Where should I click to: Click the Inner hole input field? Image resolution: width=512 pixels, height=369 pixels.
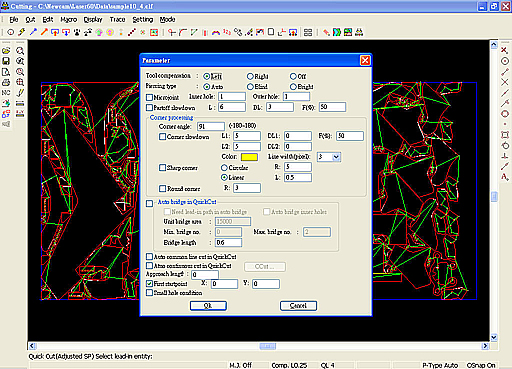tap(232, 97)
